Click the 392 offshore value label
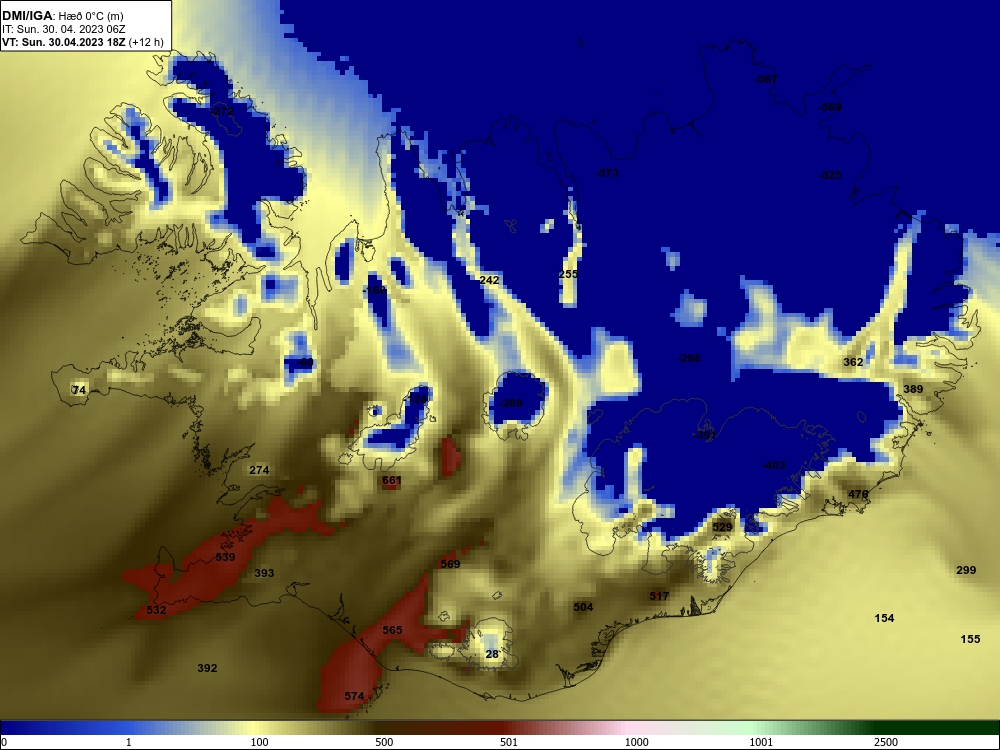 click(207, 668)
